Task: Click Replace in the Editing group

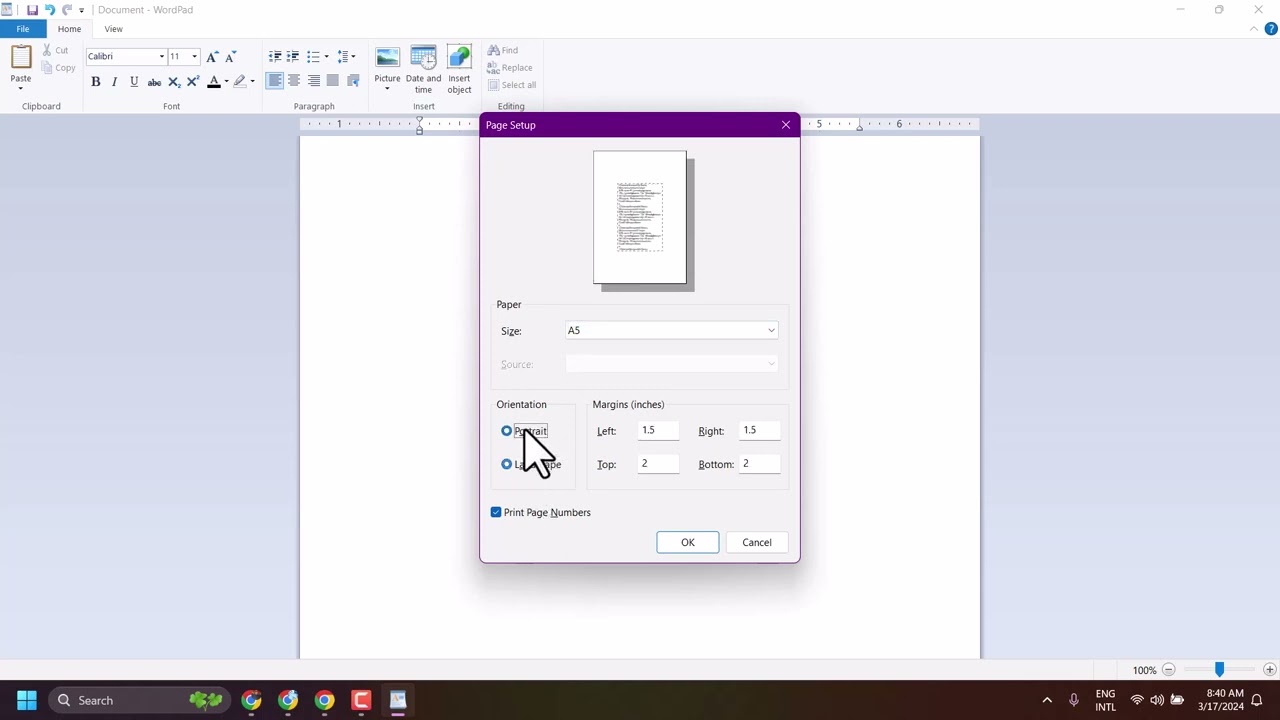Action: [510, 68]
